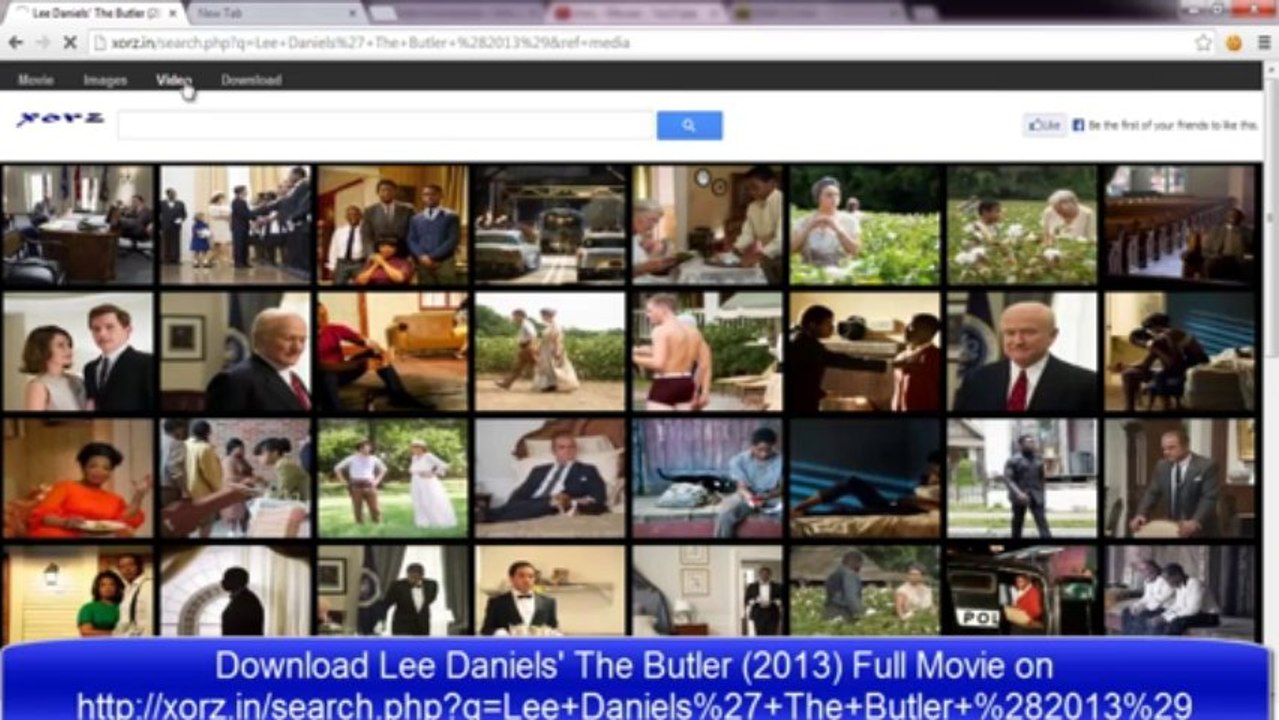Viewport: 1279px width, 720px height.
Task: Click the browser forward arrow
Action: (x=42, y=43)
